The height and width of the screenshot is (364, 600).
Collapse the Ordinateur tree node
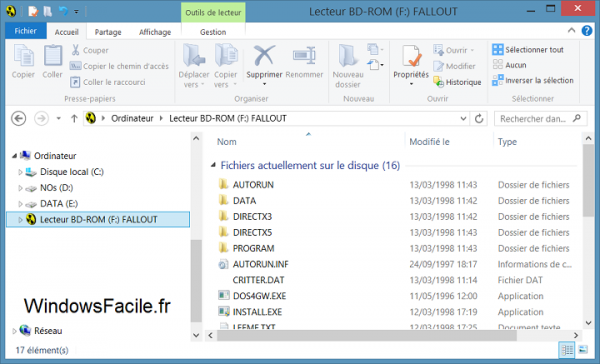coord(14,156)
